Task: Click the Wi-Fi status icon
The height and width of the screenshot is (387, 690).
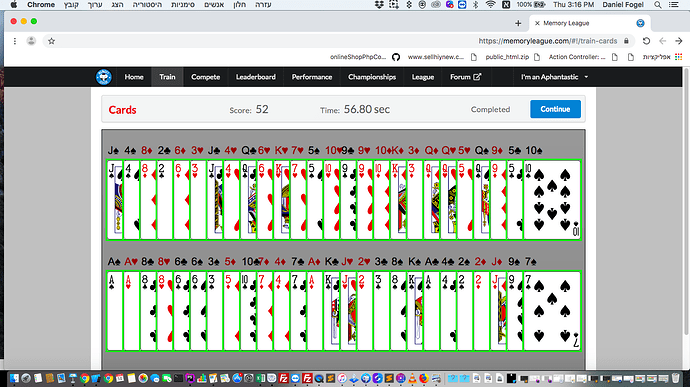Action: pyautogui.click(x=490, y=5)
